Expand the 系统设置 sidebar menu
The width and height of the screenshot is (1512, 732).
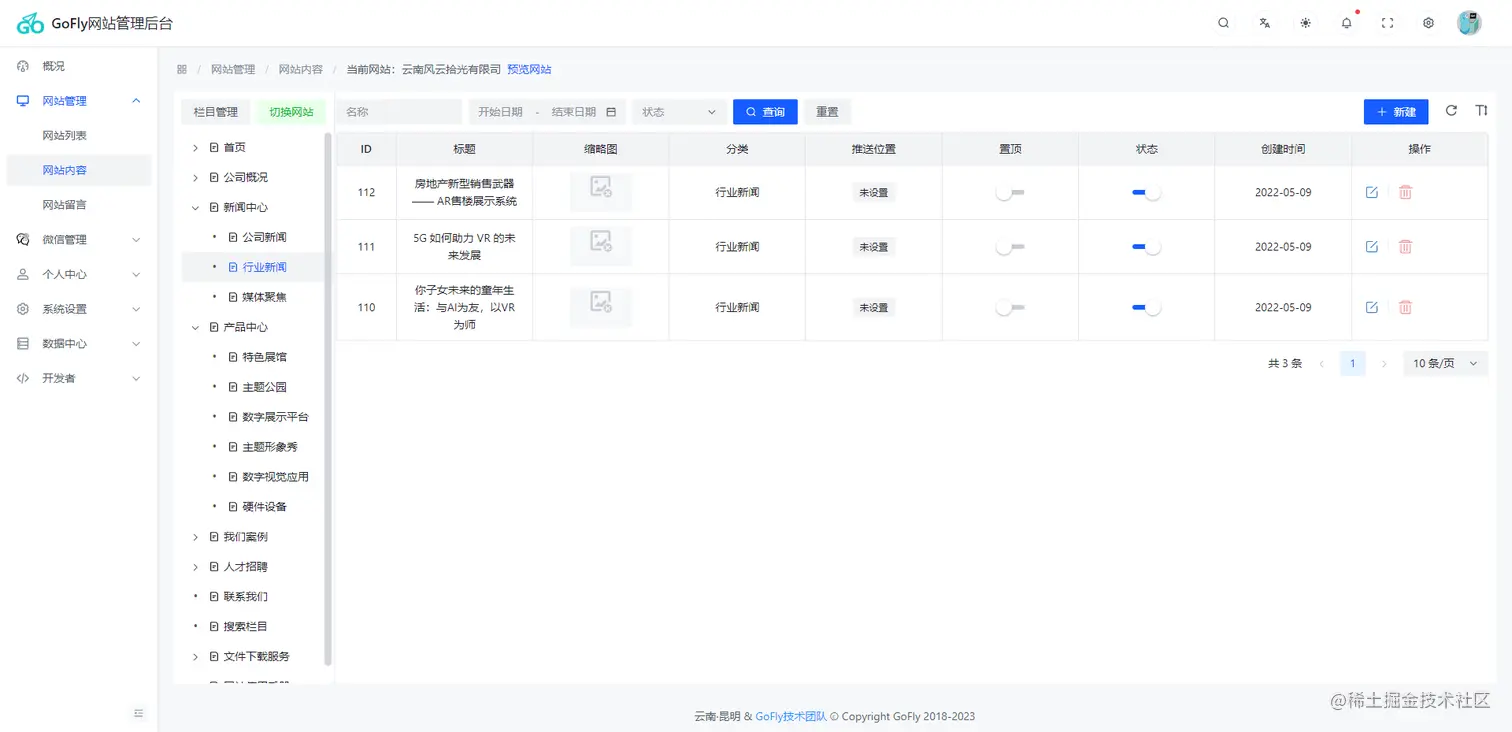click(79, 309)
